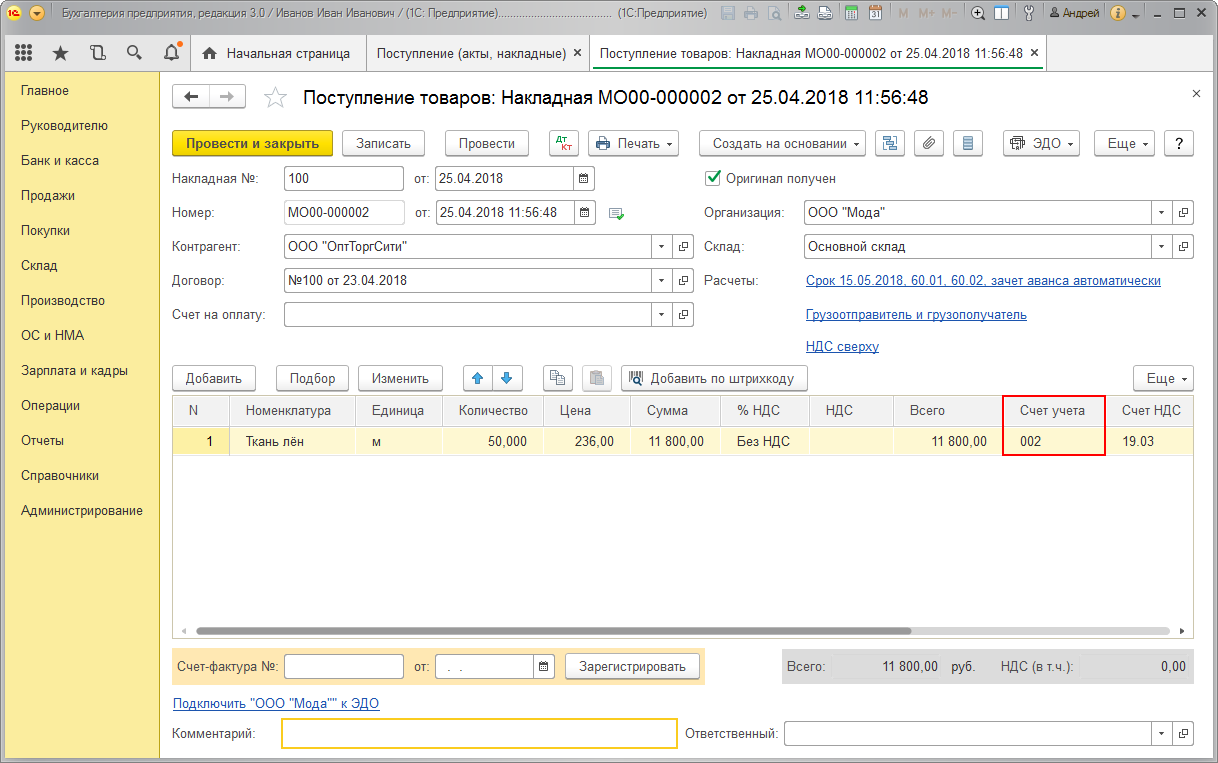Expand the Склад dropdown list
1218x763 pixels.
(x=1161, y=246)
